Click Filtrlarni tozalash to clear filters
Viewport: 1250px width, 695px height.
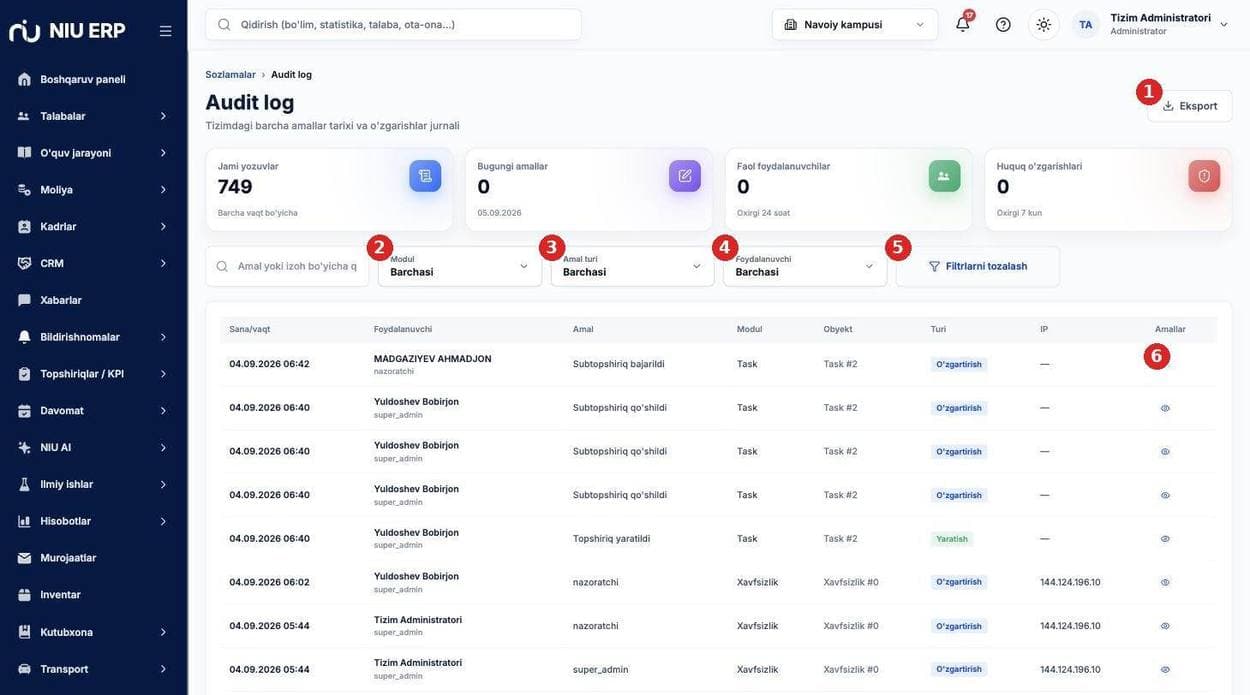[978, 266]
